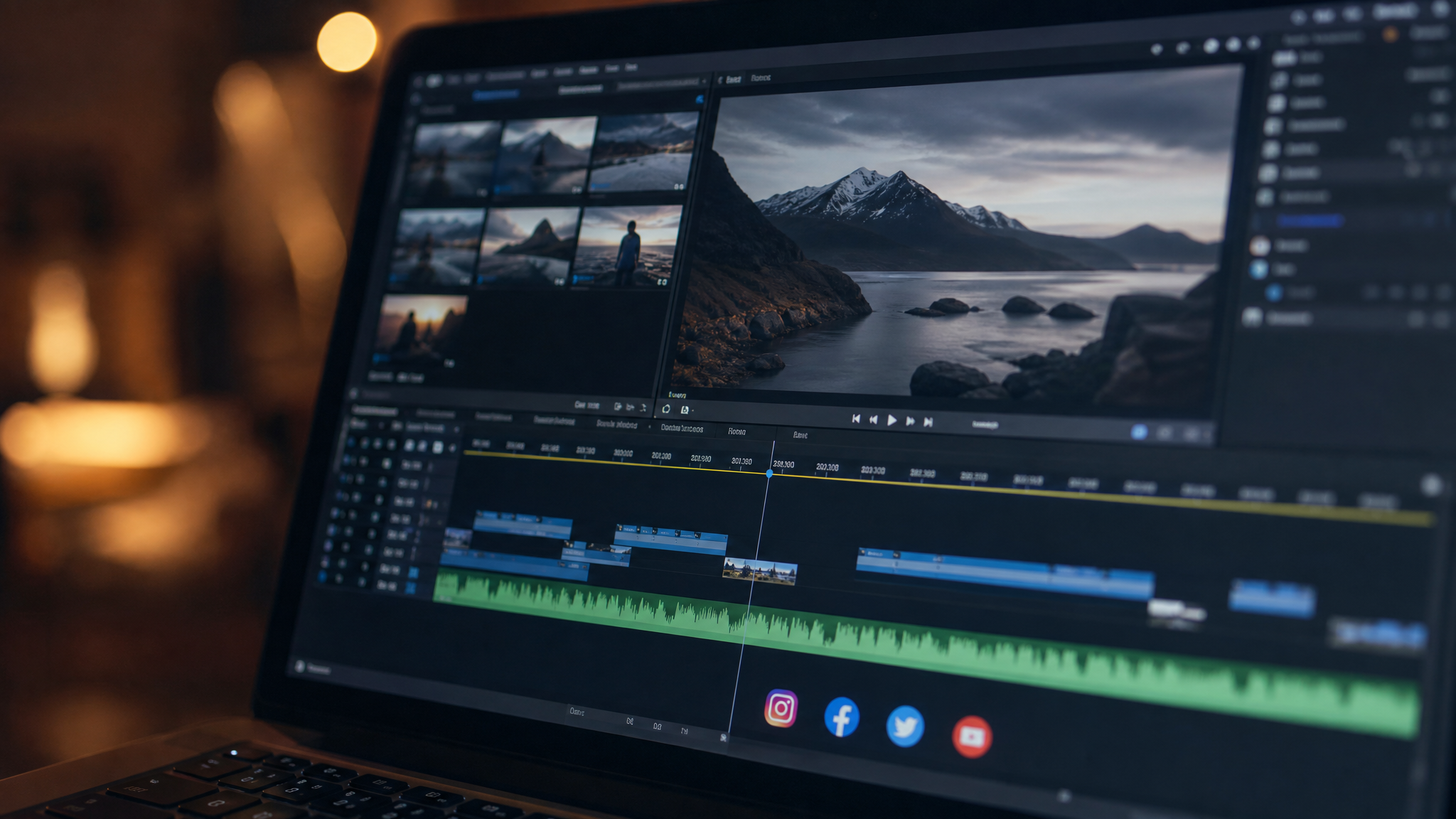The height and width of the screenshot is (819, 1456).
Task: Click the Facebook share icon
Action: [x=842, y=717]
